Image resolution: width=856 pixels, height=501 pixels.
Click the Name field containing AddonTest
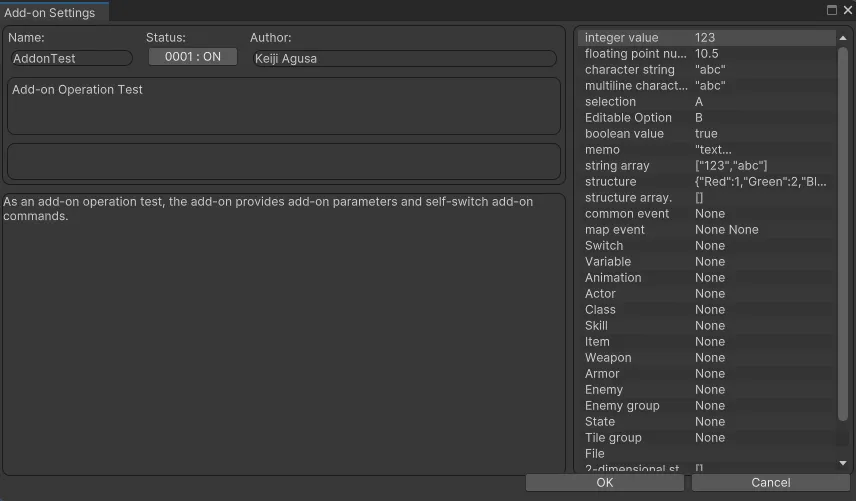click(71, 59)
